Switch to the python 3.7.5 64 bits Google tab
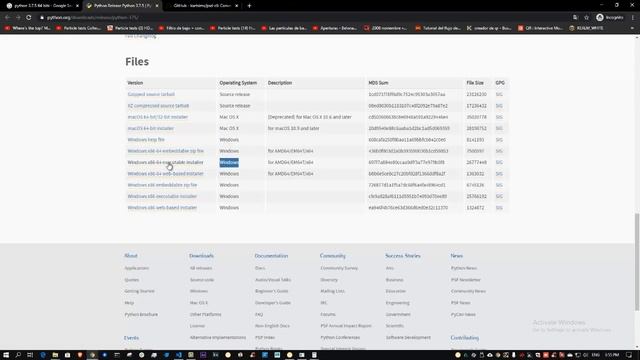This screenshot has width=640, height=360. tap(42, 6)
